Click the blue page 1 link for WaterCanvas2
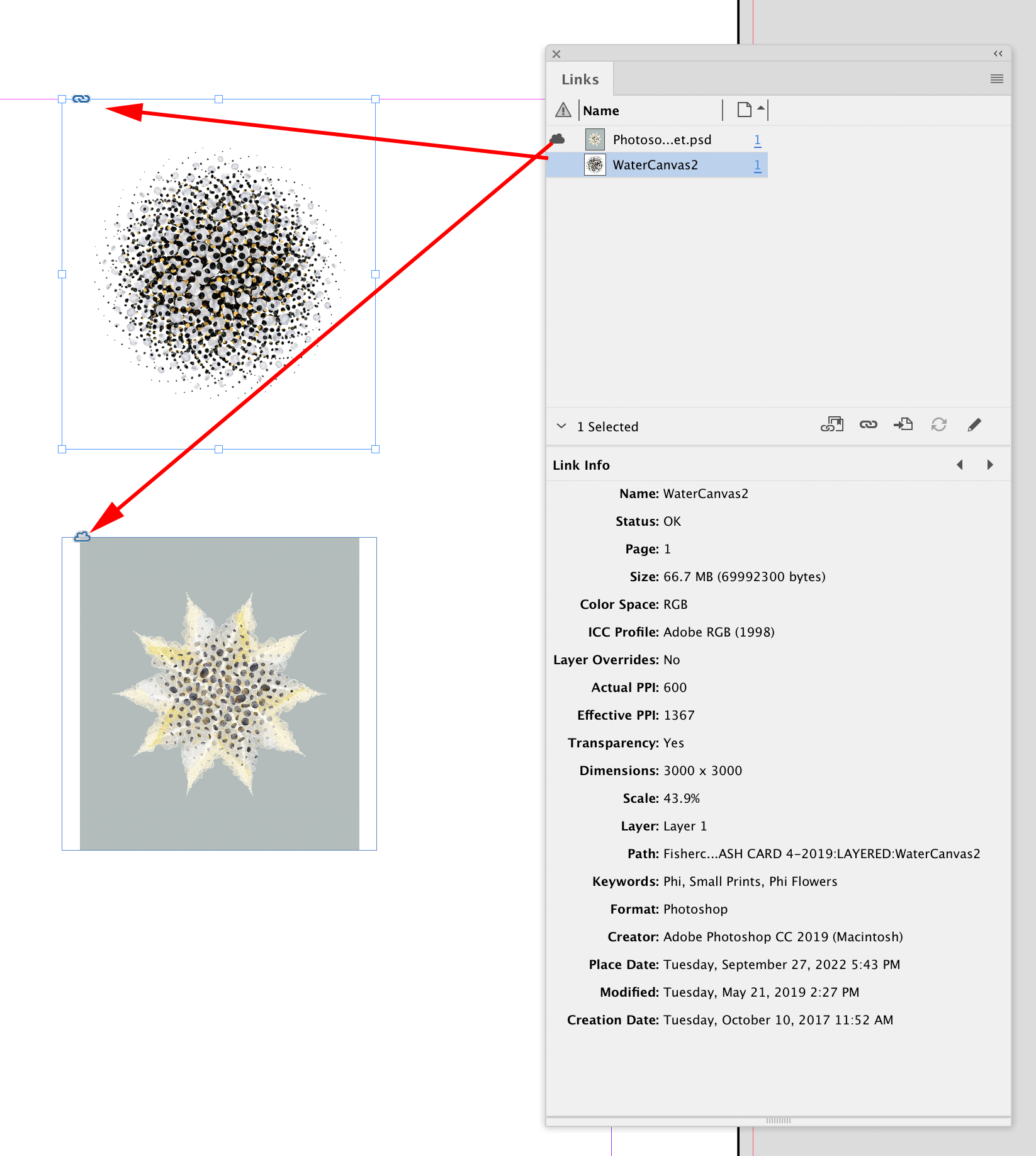 point(758,164)
